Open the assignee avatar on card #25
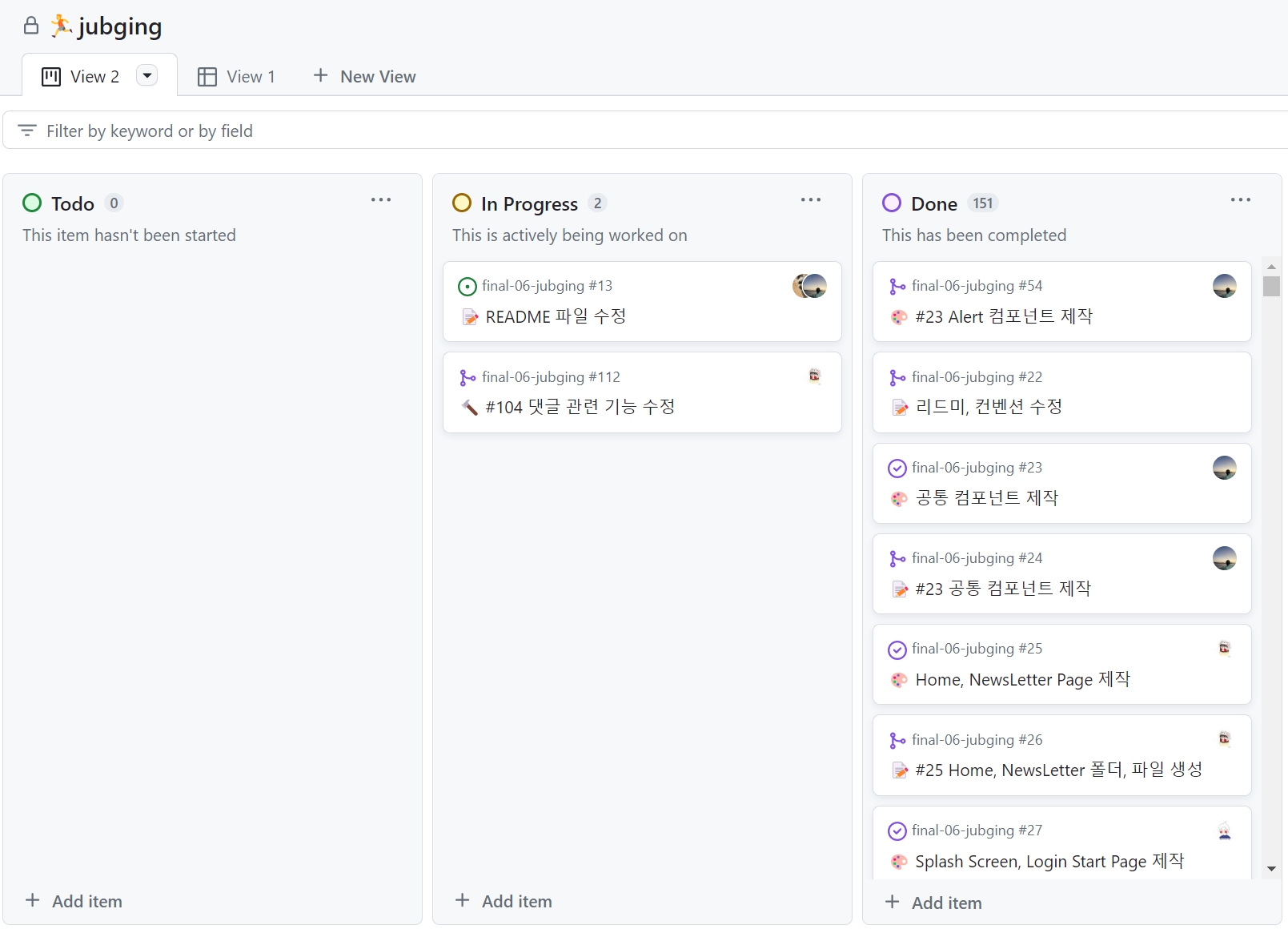Screen dimensions: 1288x929 point(1224,649)
